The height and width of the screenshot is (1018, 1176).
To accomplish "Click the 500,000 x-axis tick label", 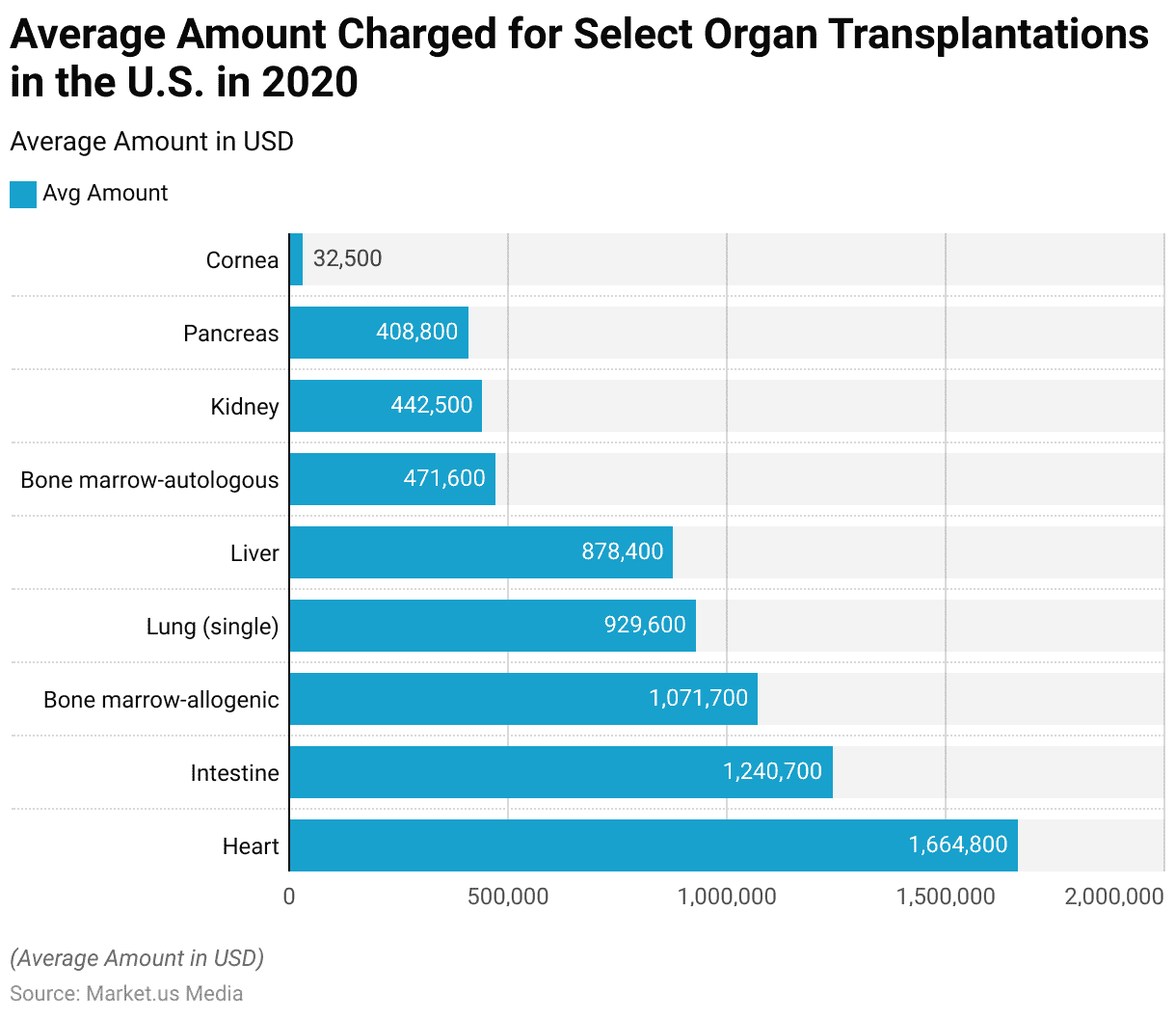I will pyautogui.click(x=508, y=897).
